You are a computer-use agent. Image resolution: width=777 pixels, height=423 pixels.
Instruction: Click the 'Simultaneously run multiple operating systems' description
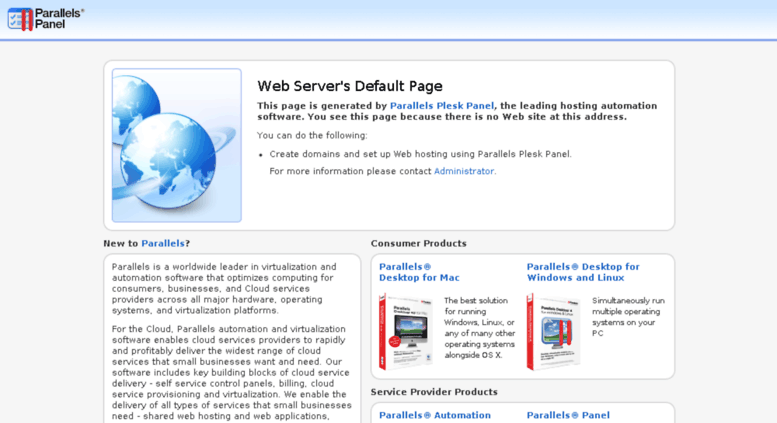[x=628, y=317]
